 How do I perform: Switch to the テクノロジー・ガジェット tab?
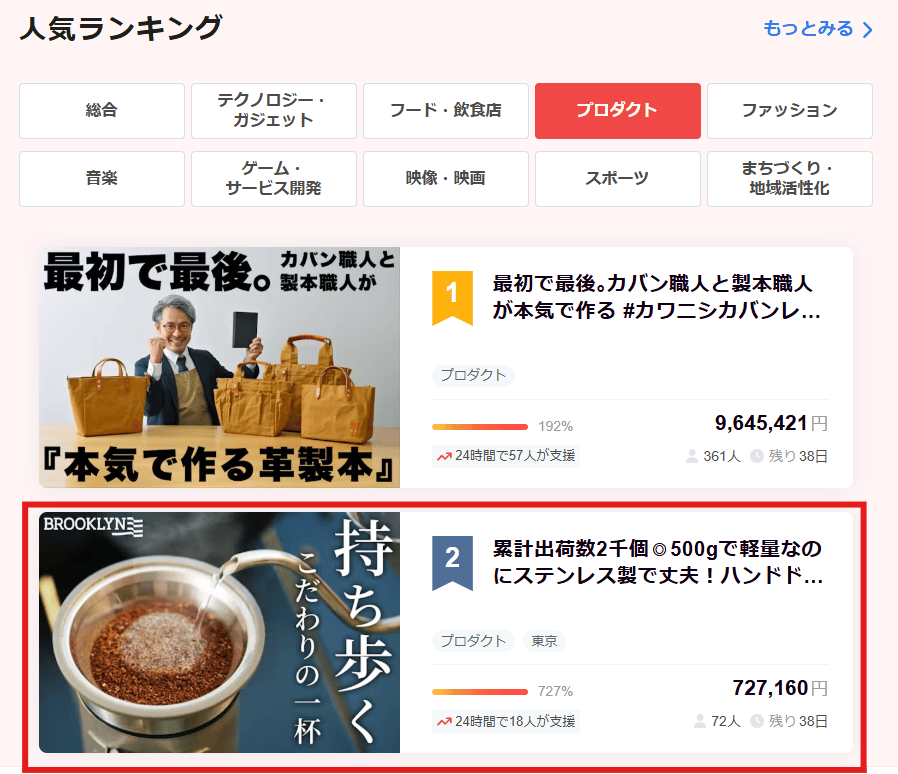pyautogui.click(x=274, y=111)
